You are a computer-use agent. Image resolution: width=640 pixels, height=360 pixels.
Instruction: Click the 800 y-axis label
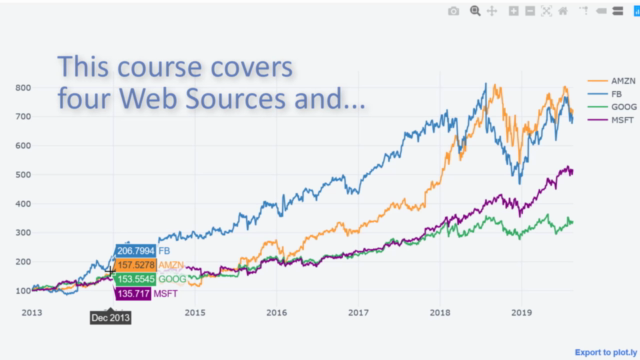pos(23,88)
